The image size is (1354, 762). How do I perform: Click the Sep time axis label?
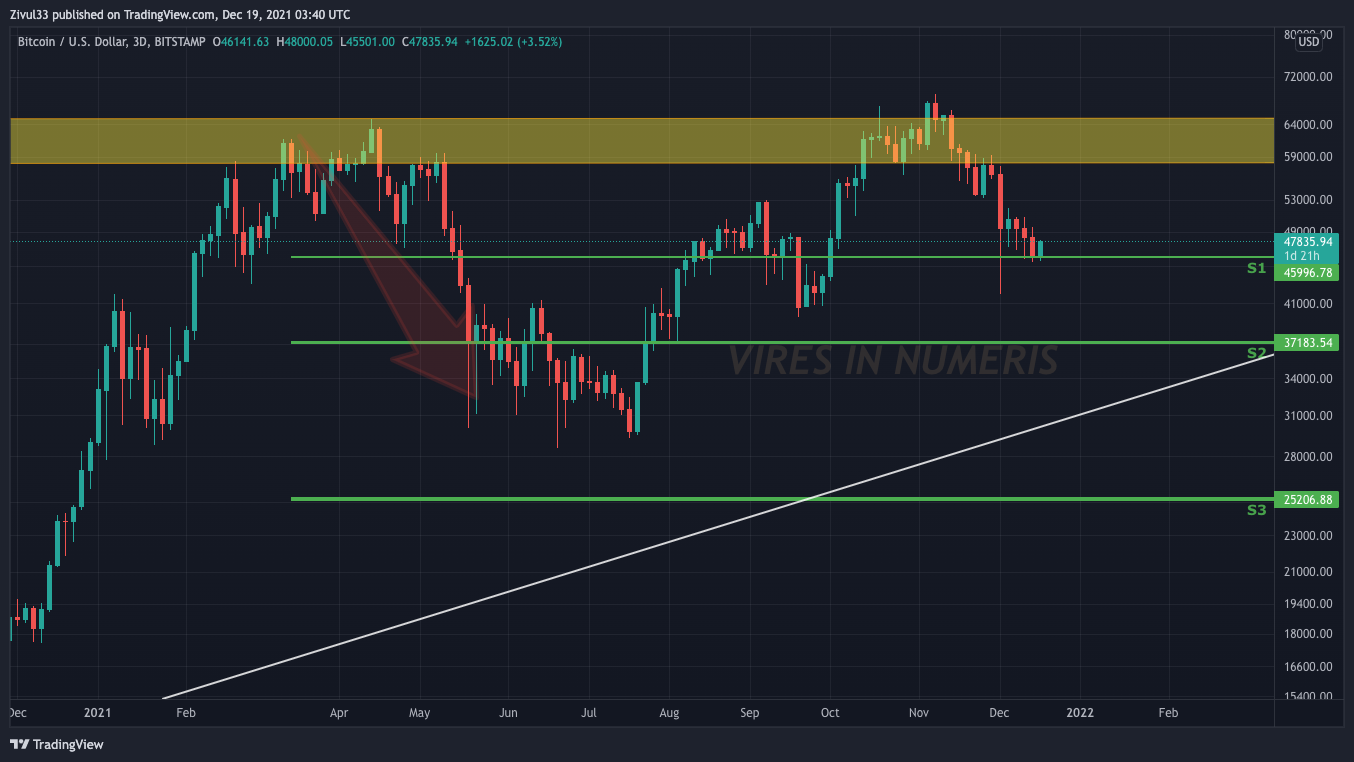point(750,713)
